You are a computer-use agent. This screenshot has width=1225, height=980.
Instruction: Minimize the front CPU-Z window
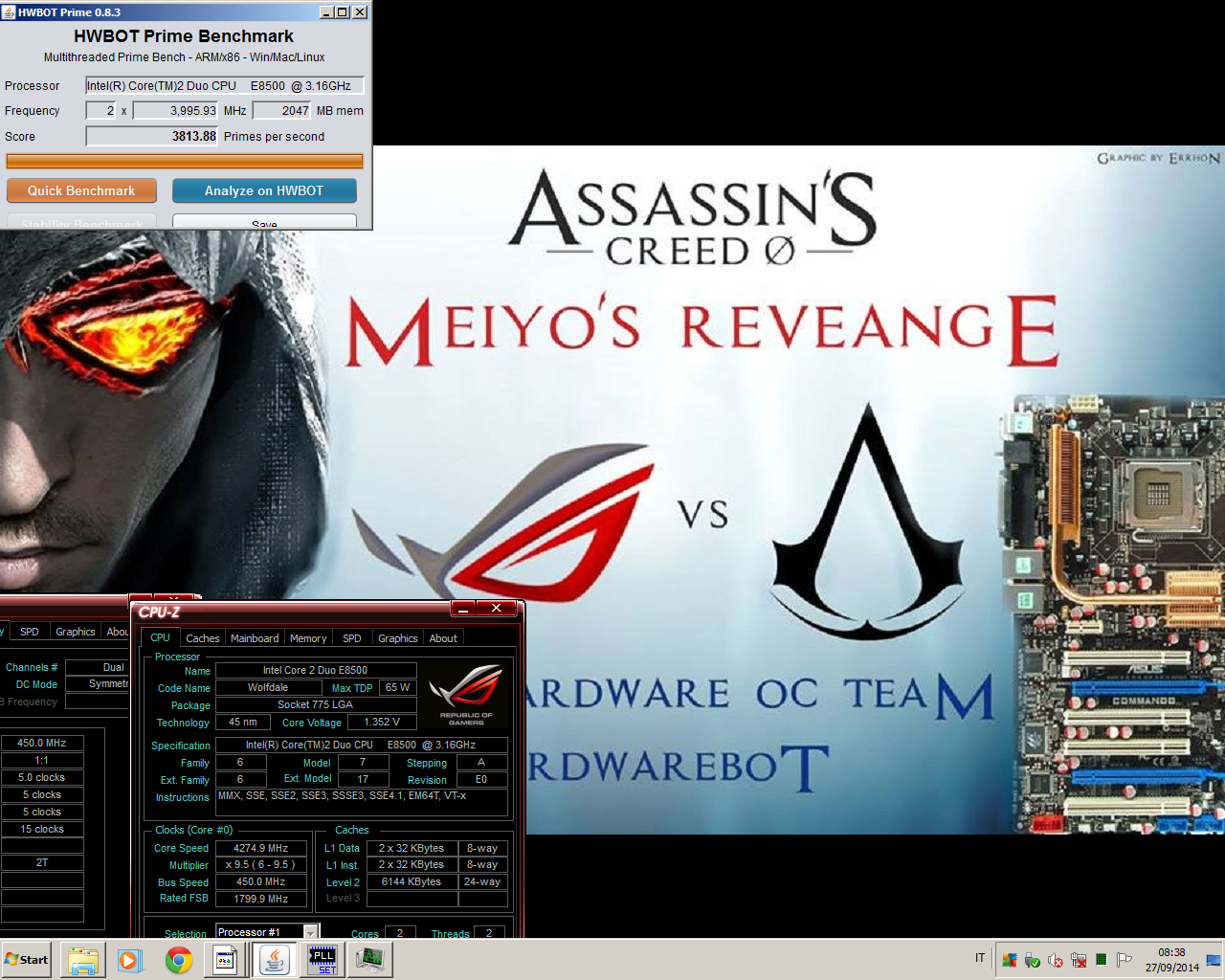point(462,609)
